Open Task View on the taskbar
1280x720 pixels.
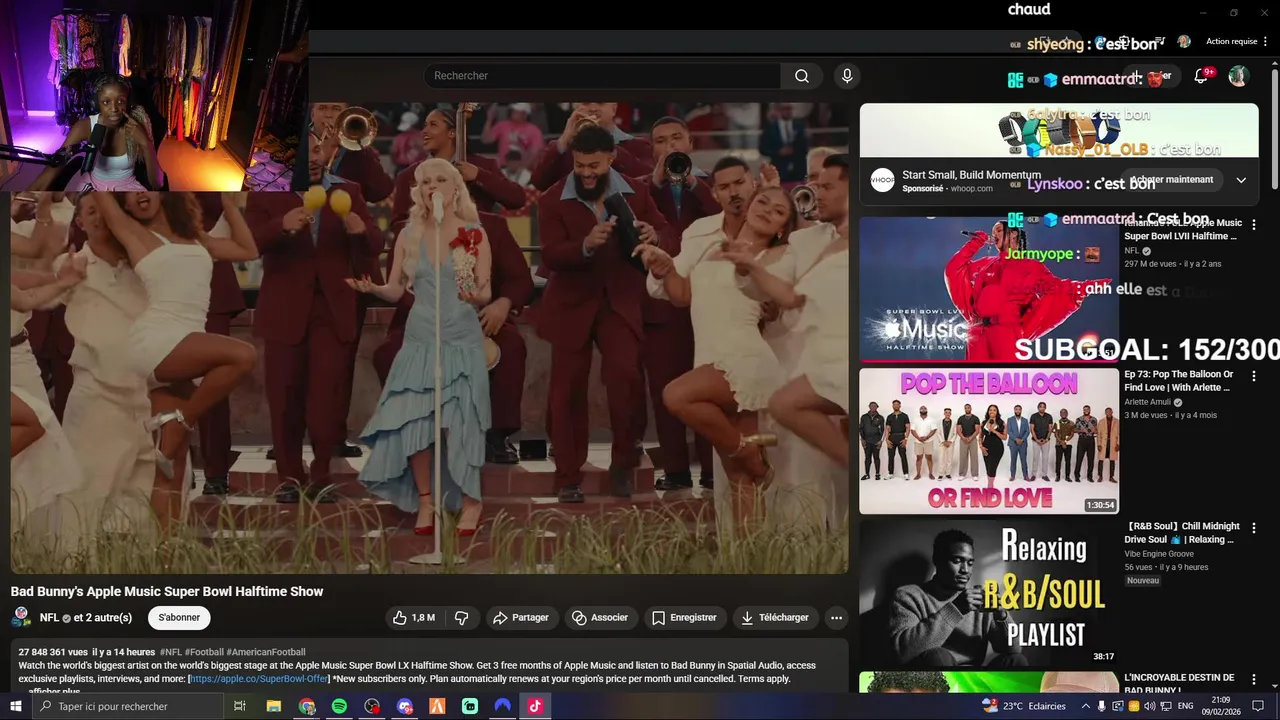[240, 706]
